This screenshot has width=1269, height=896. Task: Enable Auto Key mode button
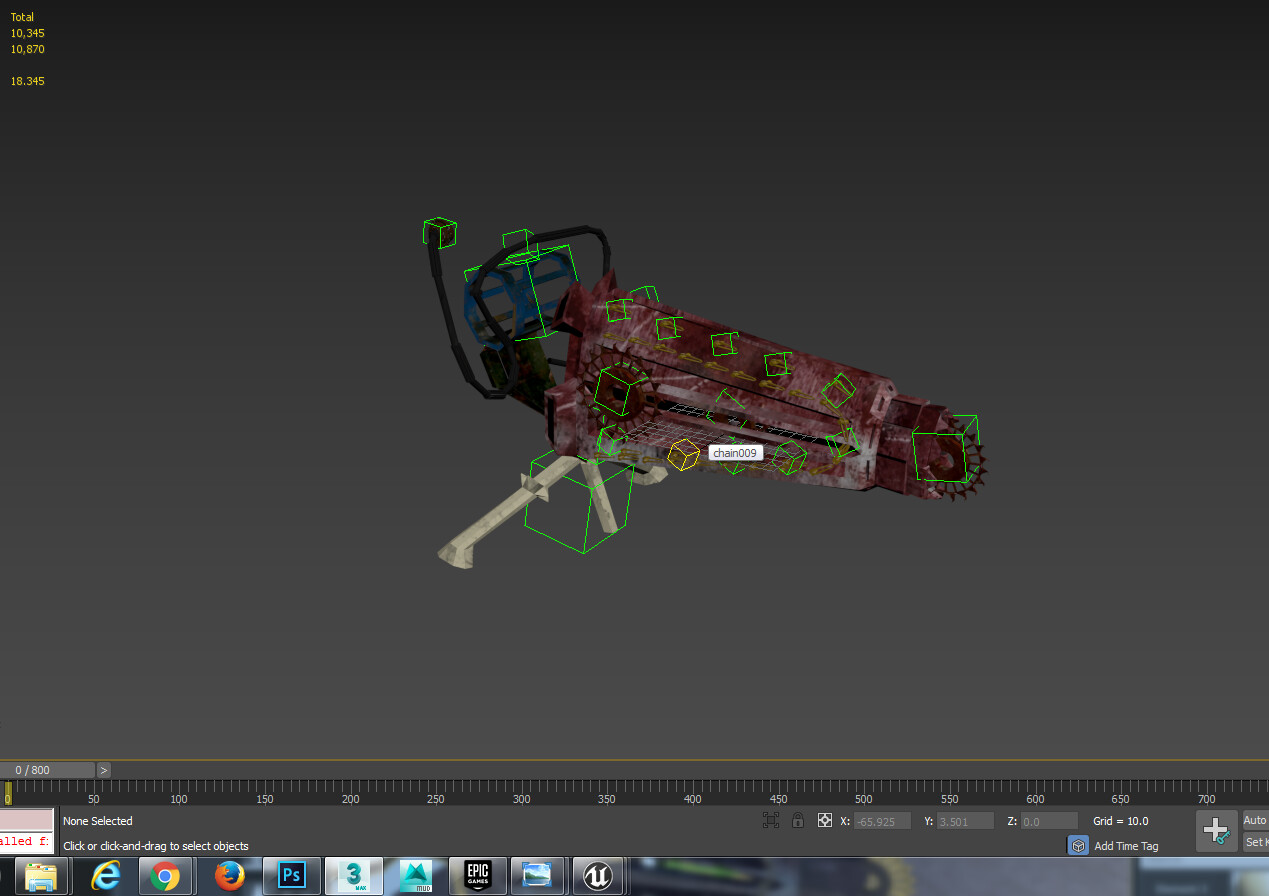tap(1254, 820)
